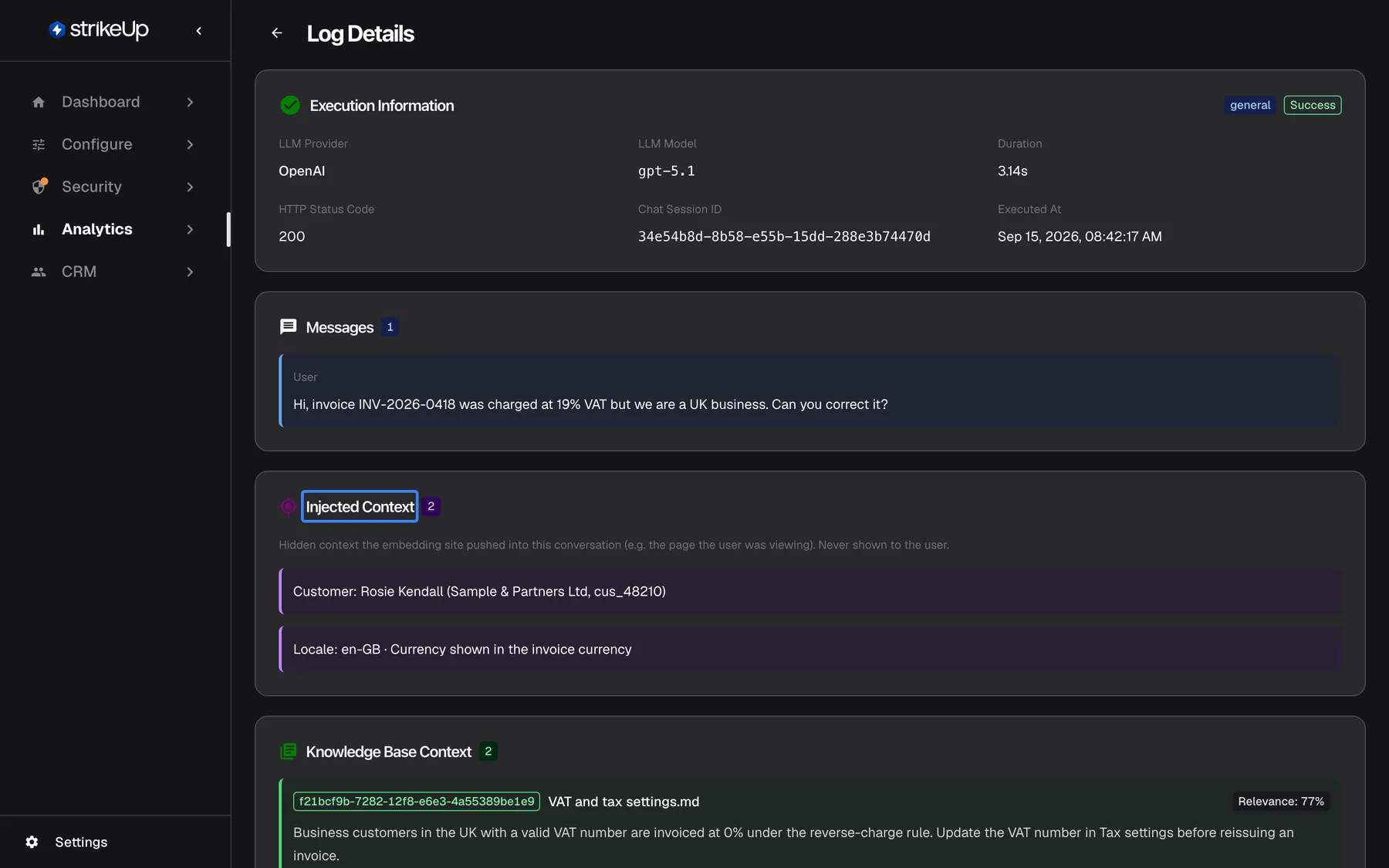Expand the Security menu chevron
The image size is (1389, 868).
(190, 187)
